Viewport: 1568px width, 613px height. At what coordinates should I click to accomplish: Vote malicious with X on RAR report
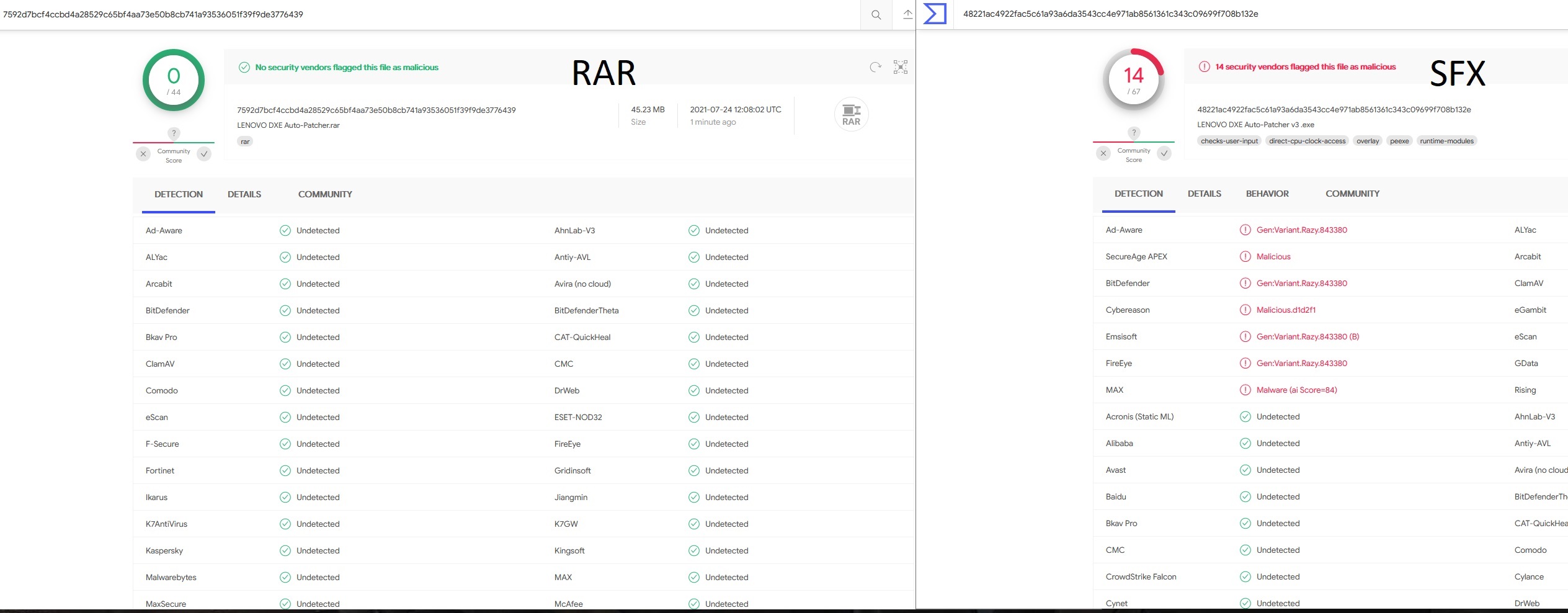pos(143,154)
